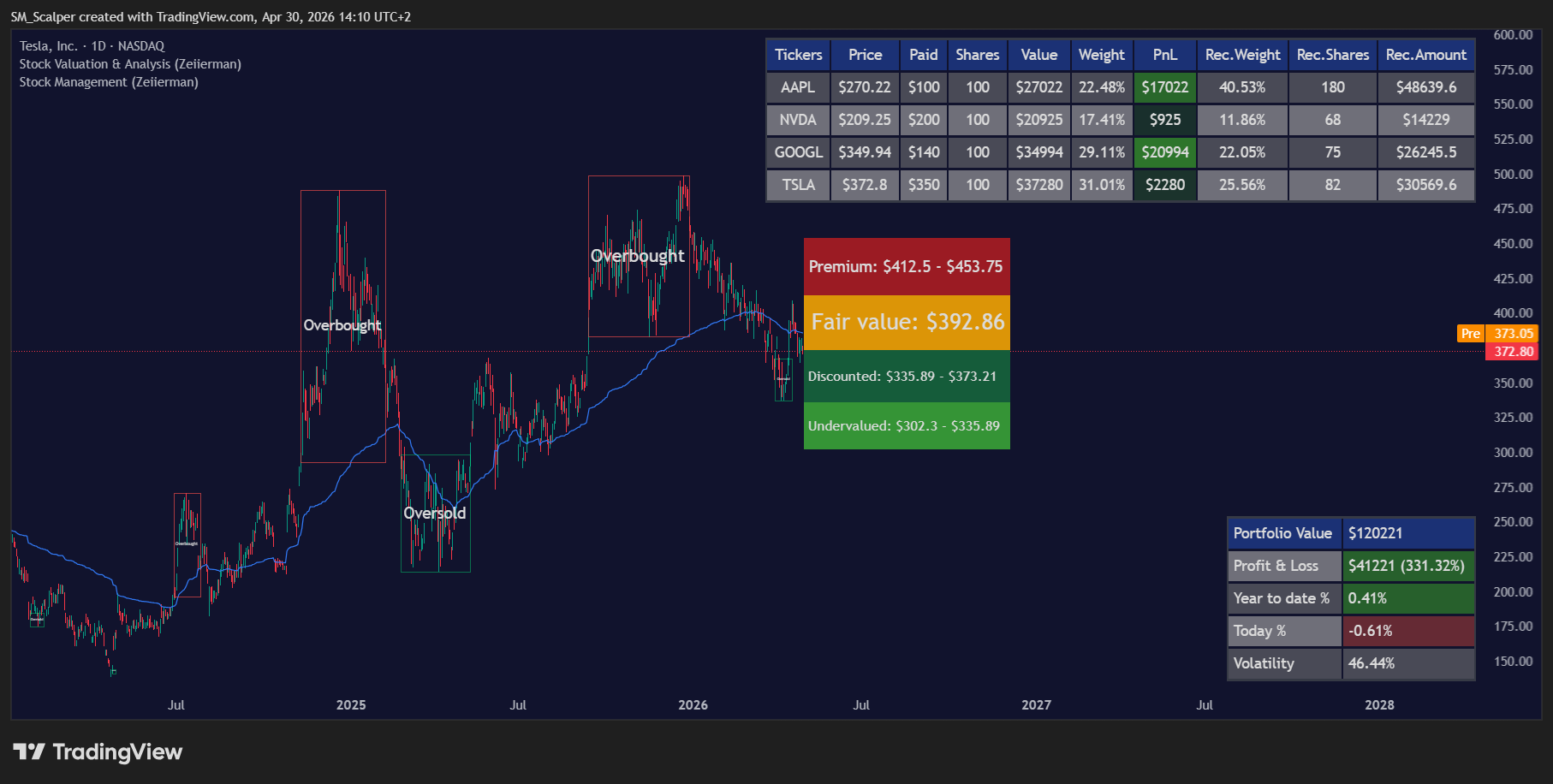Click NVDA recommended amount $14229
The height and width of the screenshot is (784, 1553).
(x=1426, y=120)
